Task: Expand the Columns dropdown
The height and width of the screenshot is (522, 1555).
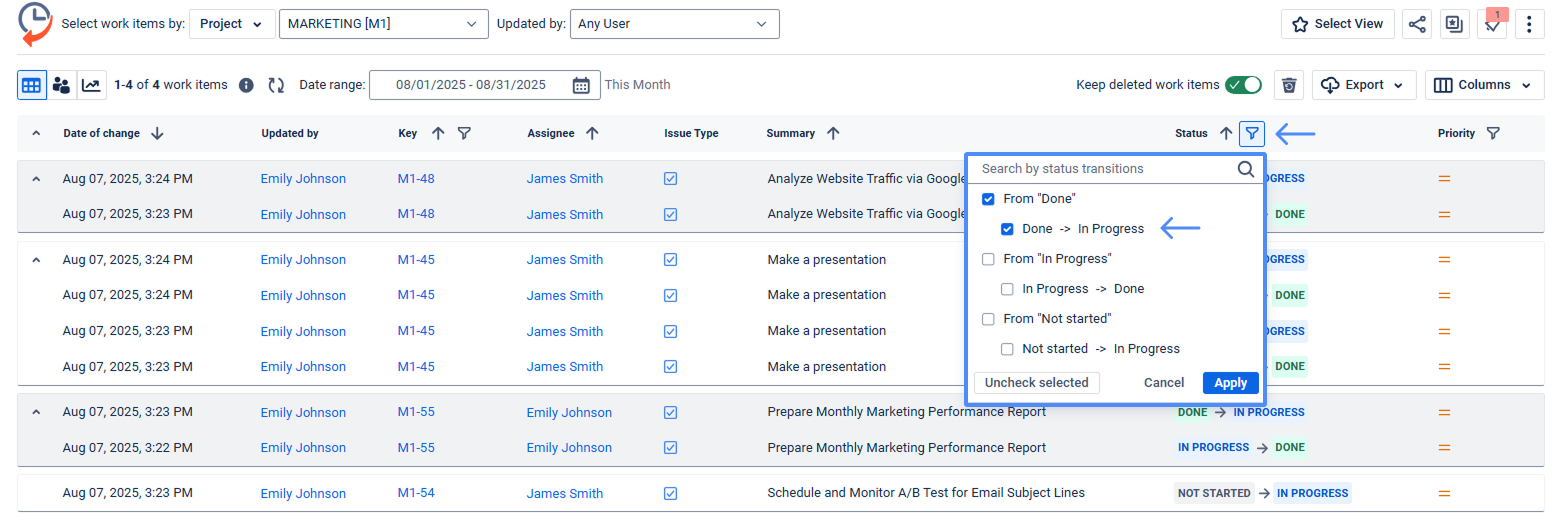Action: pos(1484,85)
